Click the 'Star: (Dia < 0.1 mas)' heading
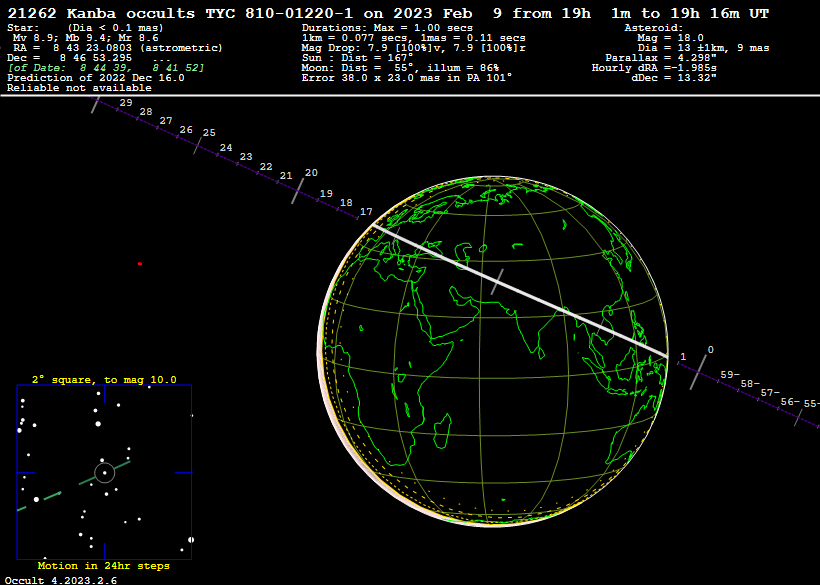Screen dimensions: 820x585 [85, 28]
